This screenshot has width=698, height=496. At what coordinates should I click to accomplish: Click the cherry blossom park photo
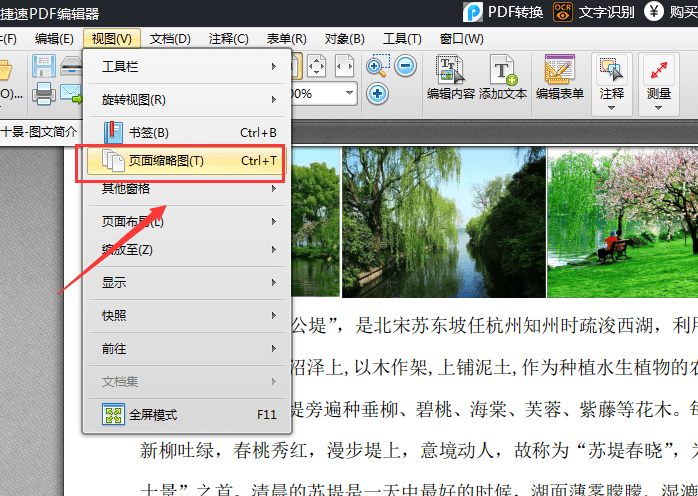click(622, 222)
